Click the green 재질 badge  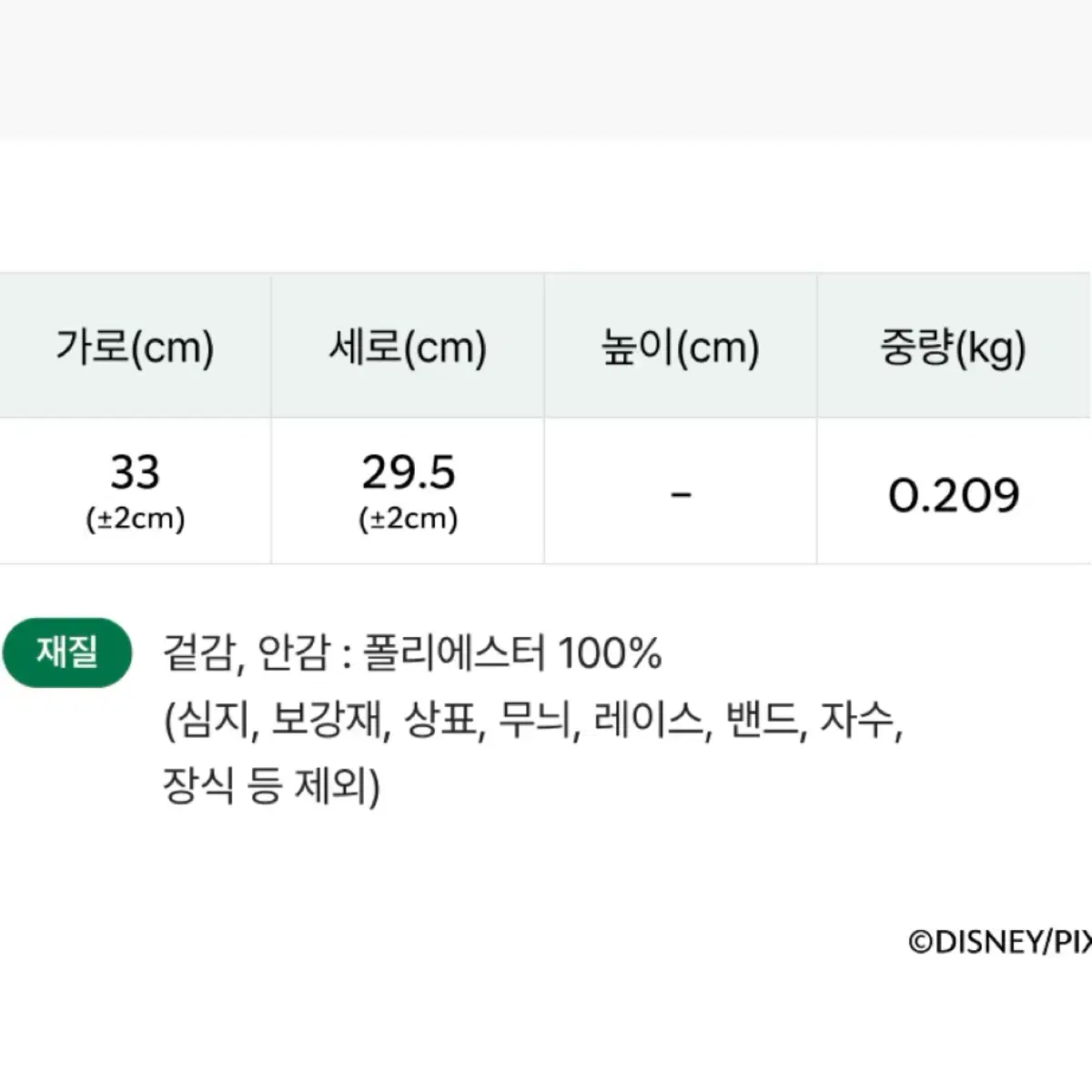pos(67,652)
